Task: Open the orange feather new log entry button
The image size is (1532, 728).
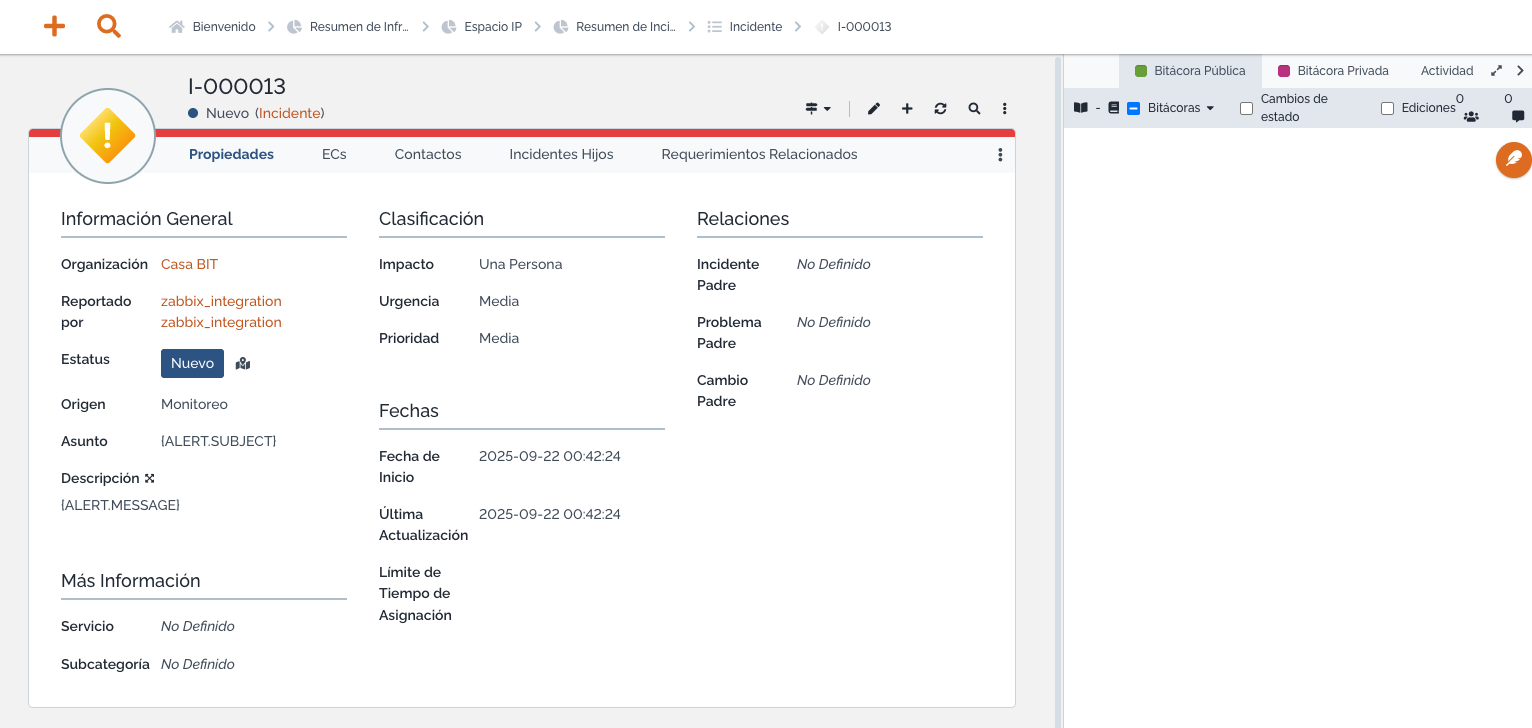Action: tap(1513, 160)
